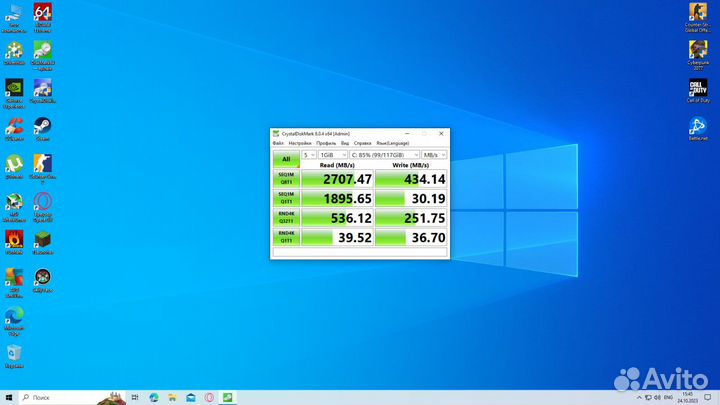Screen dimensions: 720x405
Task: Click the 536.12 read result
Action: click(x=337, y=218)
